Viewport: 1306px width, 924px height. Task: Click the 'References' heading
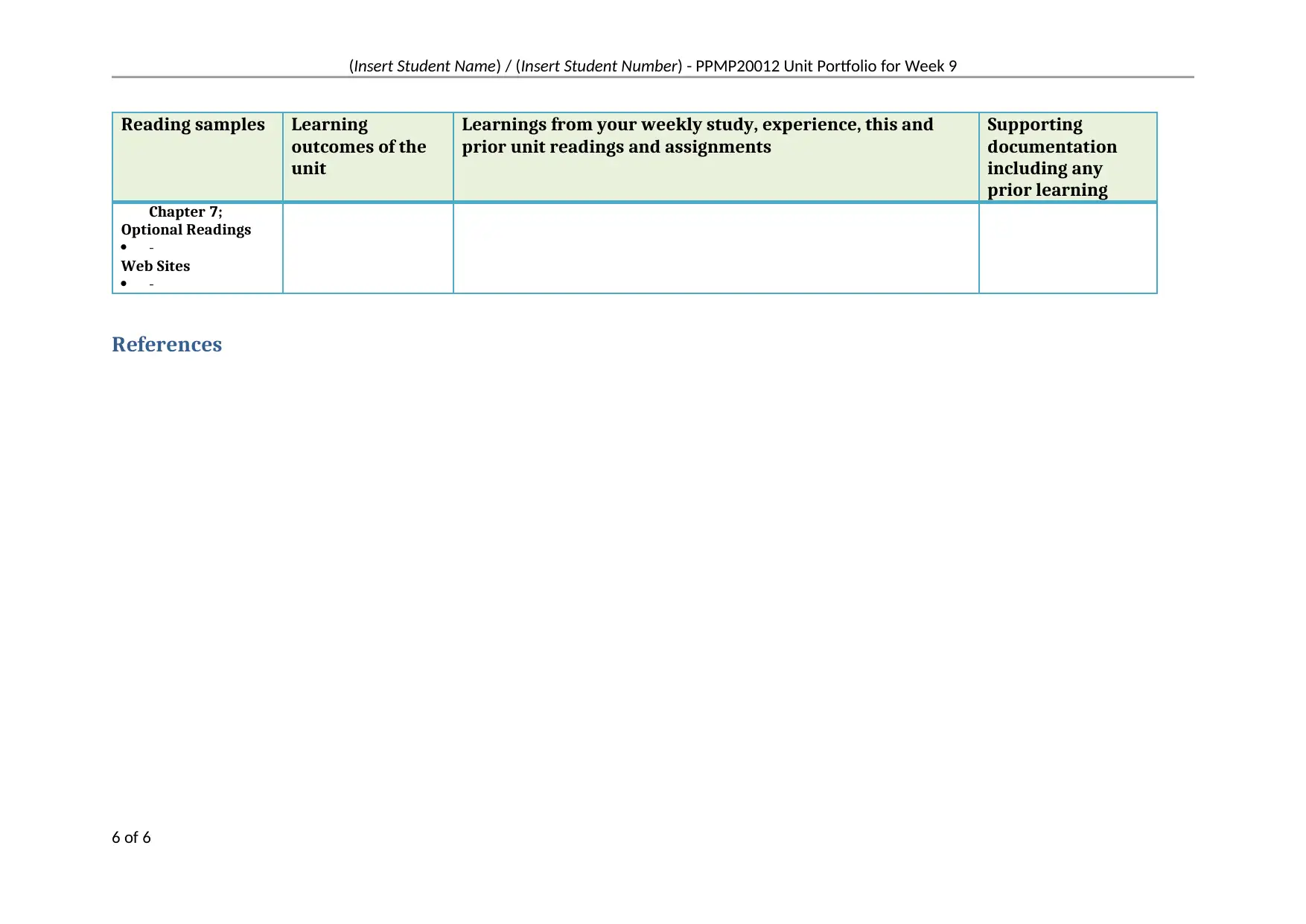click(x=167, y=345)
